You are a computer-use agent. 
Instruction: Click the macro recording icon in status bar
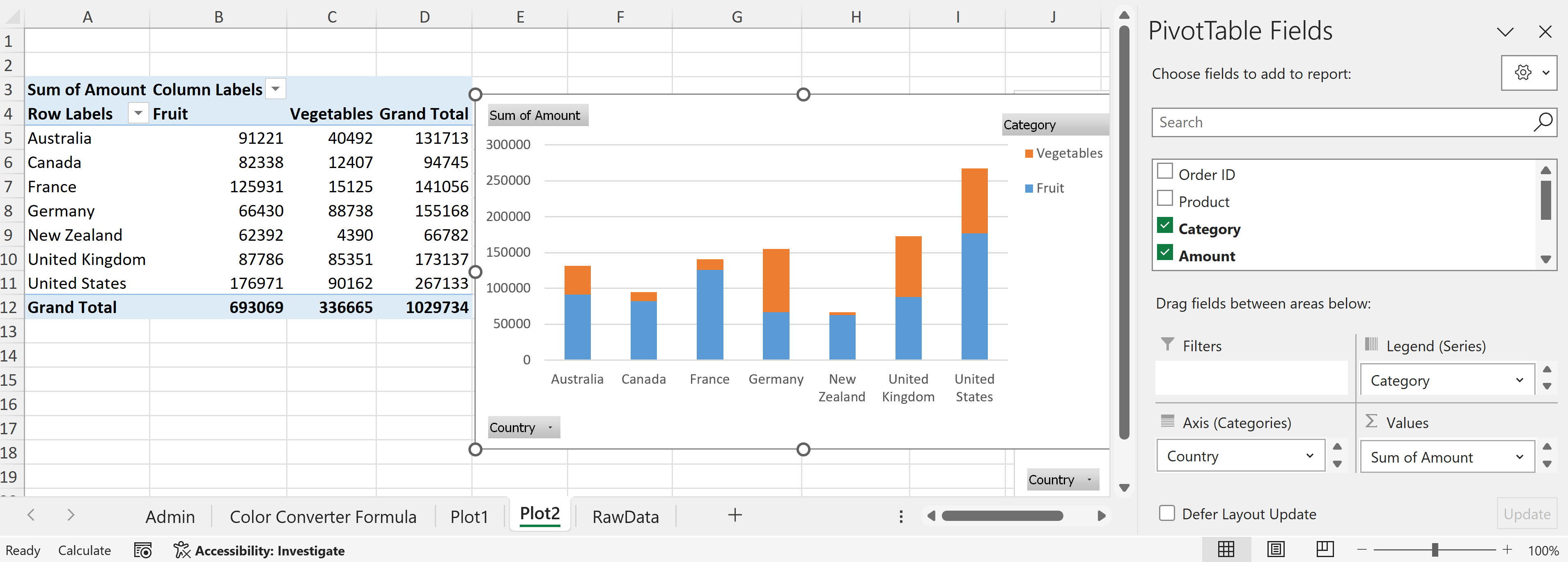(142, 550)
